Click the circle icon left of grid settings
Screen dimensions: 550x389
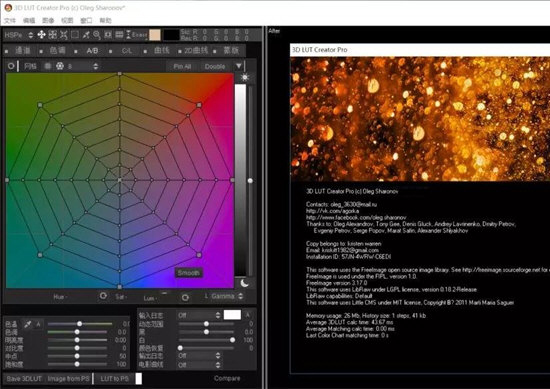(11, 66)
